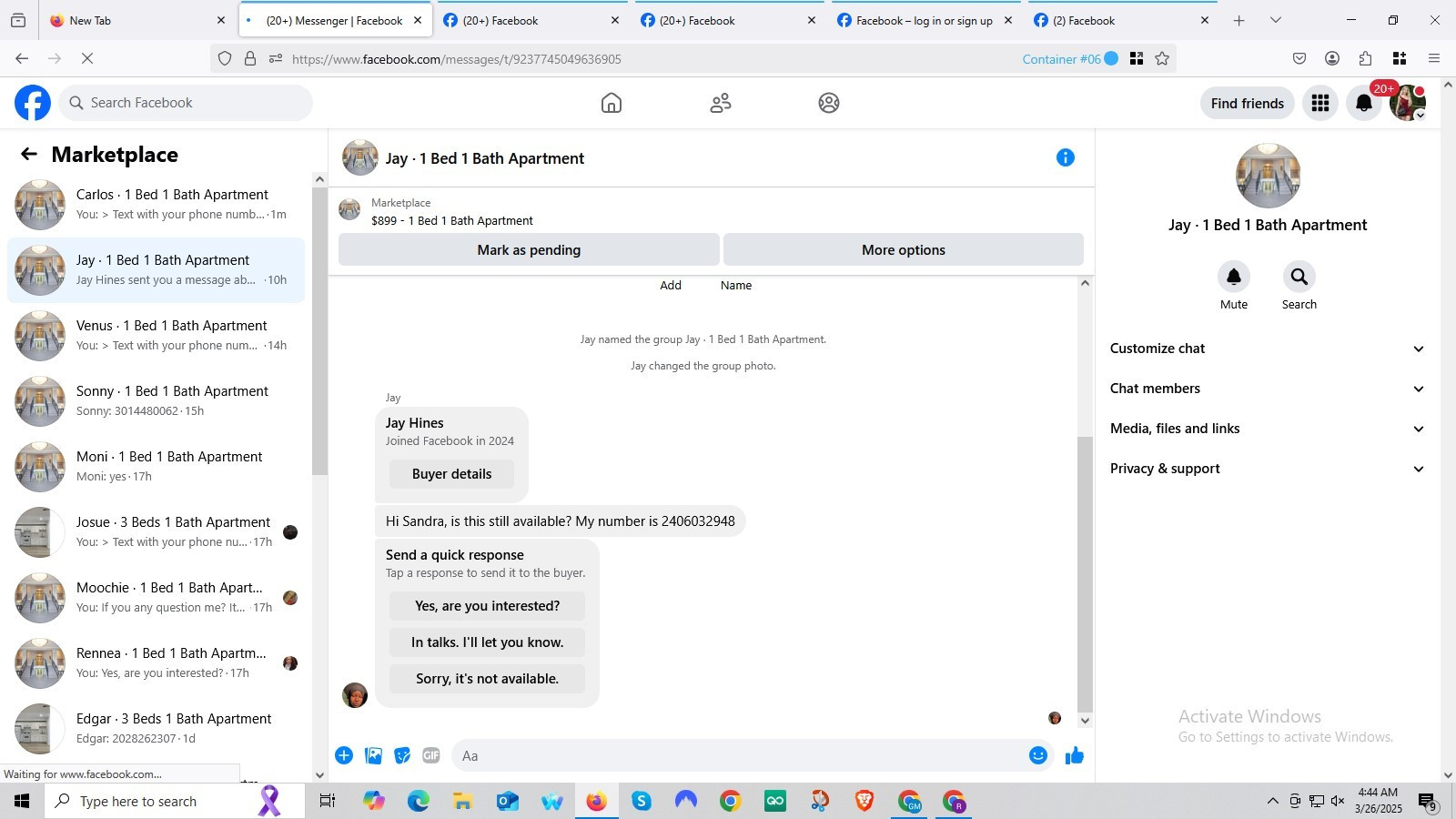Choose a GIF from the GIF icon
Viewport: 1456px width, 819px height.
pyautogui.click(x=431, y=755)
